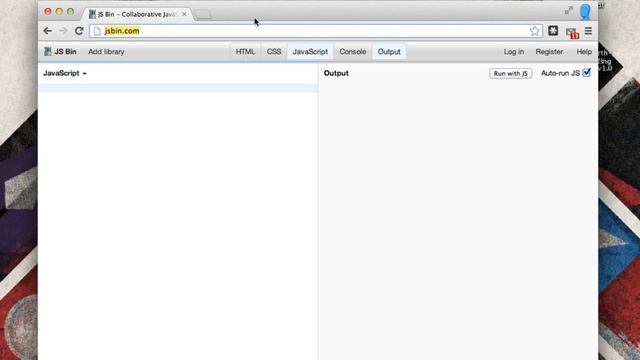Screen dimensions: 640x360
Task: Click the Output panel heading
Action: pos(336,73)
